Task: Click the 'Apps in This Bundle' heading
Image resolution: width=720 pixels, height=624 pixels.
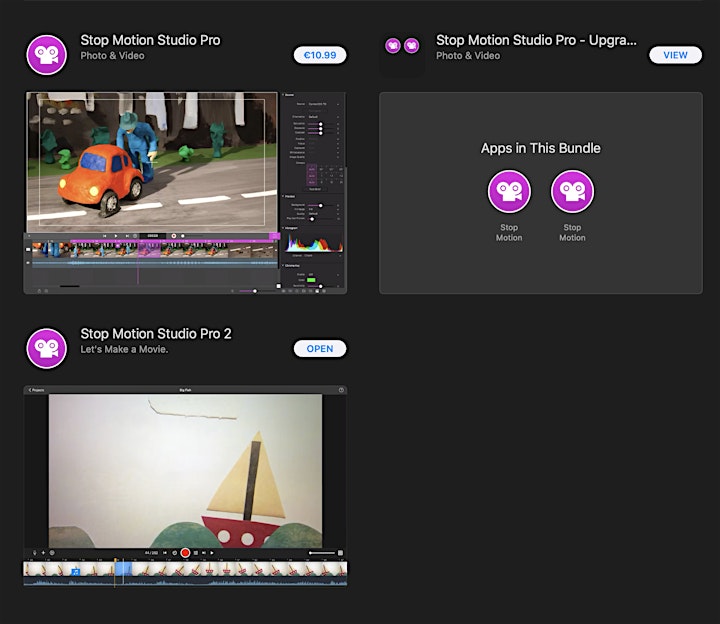Action: coord(540,148)
